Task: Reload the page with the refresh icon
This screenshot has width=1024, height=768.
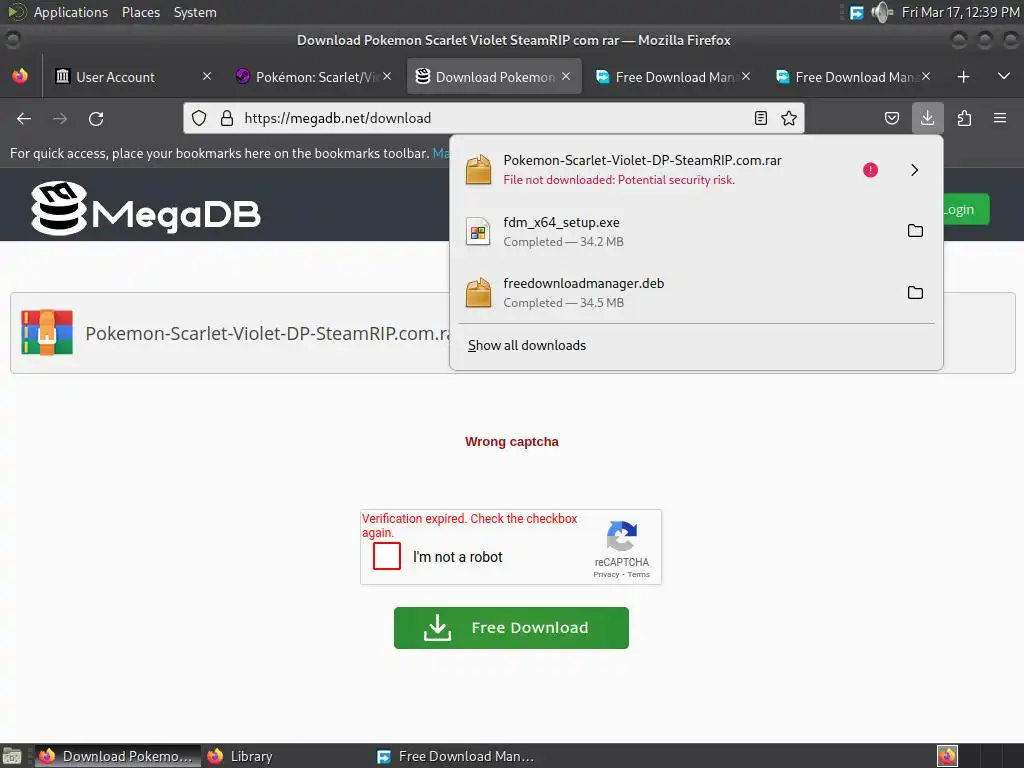Action: coord(96,119)
